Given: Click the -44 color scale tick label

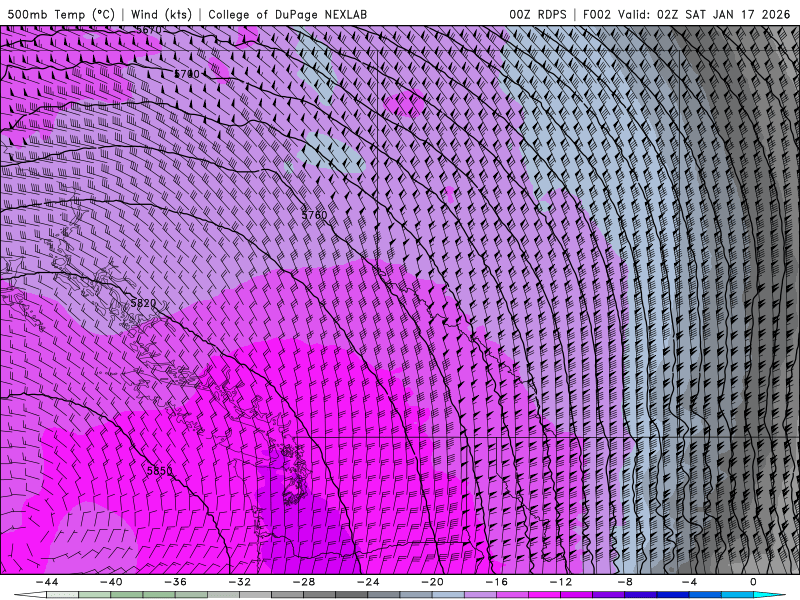Looking at the screenshot, I should coord(47,582).
